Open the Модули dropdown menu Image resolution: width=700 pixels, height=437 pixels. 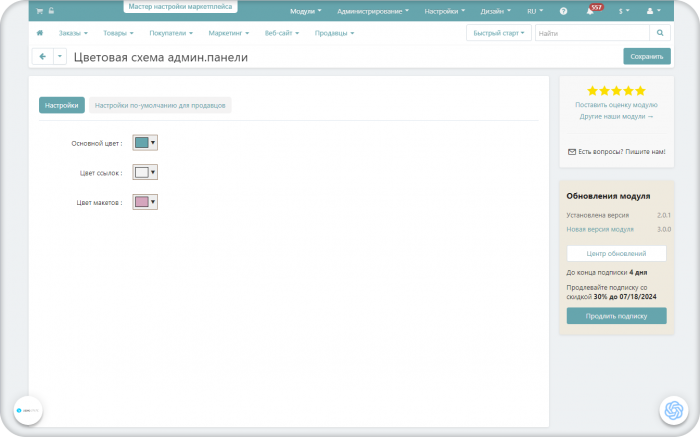click(x=305, y=11)
